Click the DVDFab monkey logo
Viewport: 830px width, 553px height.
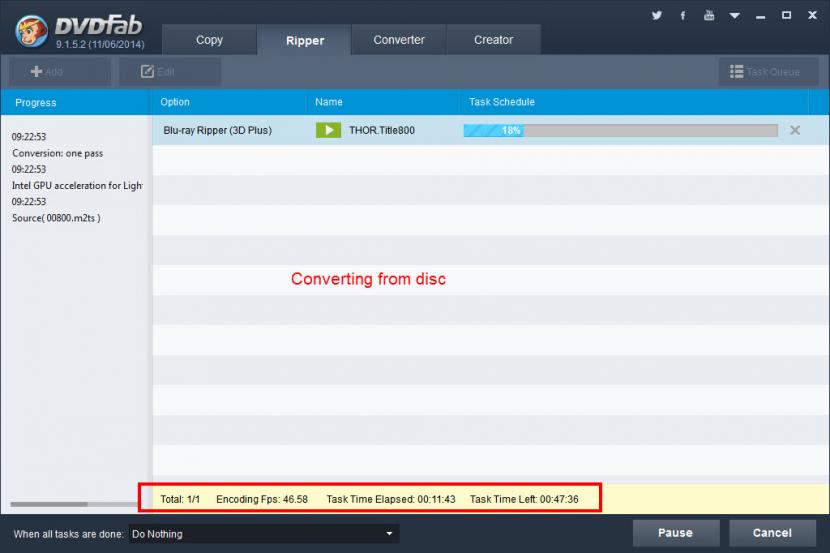point(31,31)
